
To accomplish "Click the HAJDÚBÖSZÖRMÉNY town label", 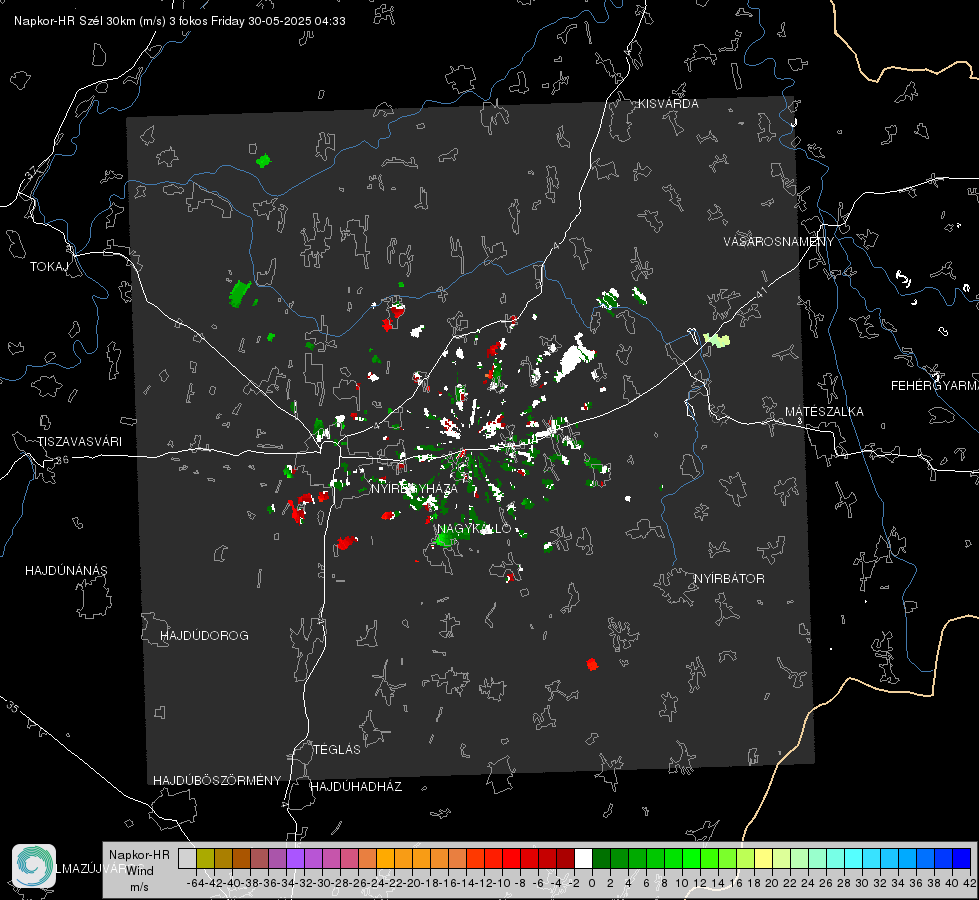I will point(217,781).
